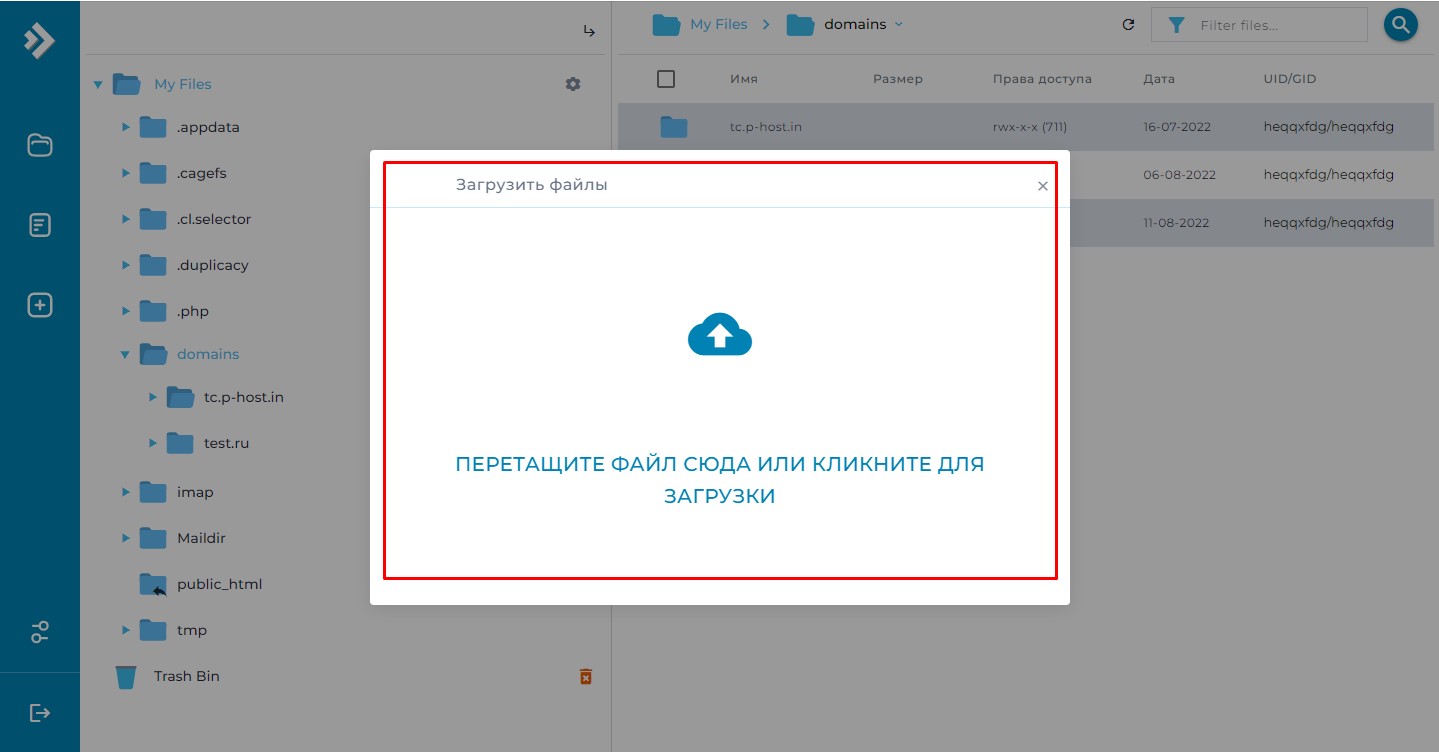This screenshot has height=752, width=1439.
Task: Click Trash Bin bucket icon
Action: (126, 677)
